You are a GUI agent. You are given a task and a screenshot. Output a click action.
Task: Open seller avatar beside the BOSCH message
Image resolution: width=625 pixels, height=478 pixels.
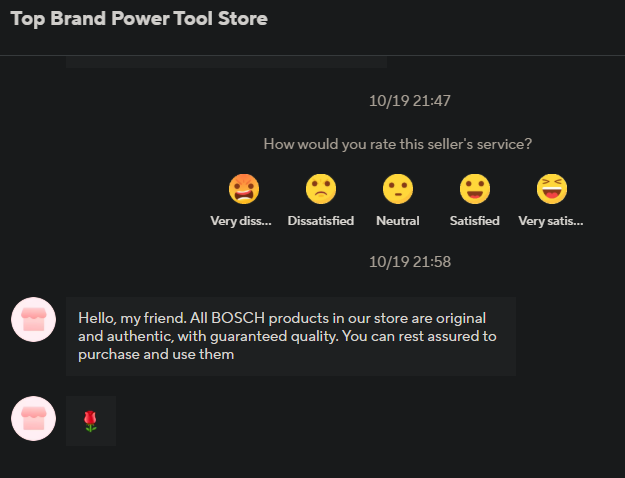pyautogui.click(x=33, y=319)
